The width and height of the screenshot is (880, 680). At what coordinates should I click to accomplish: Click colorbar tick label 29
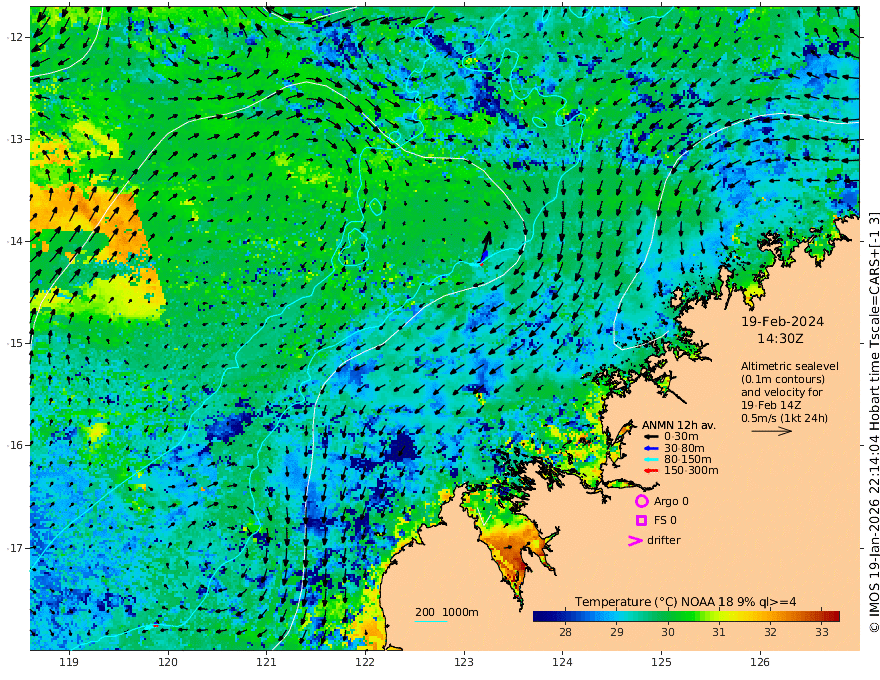click(x=616, y=632)
